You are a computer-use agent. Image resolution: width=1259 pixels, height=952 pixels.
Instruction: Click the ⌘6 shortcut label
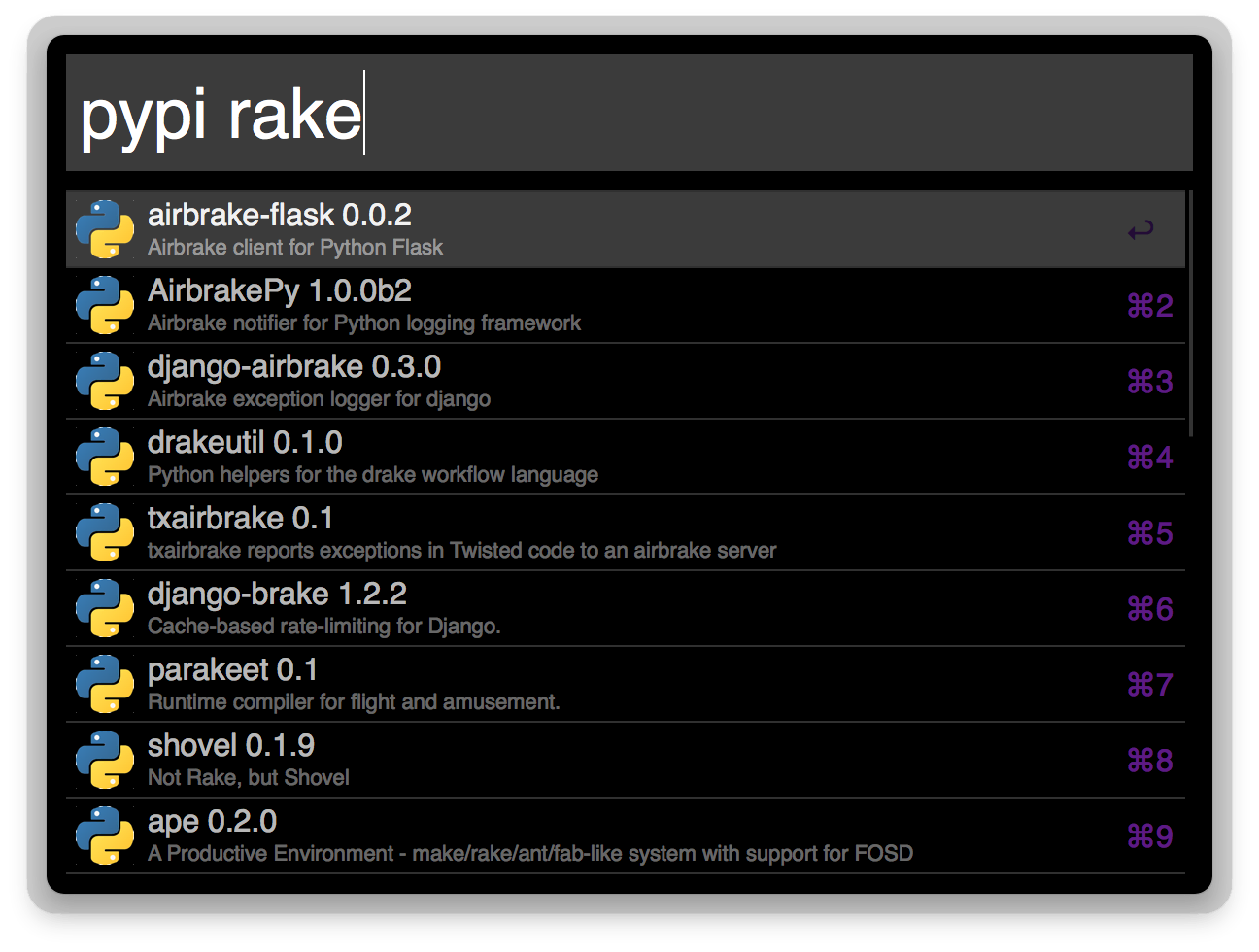[1150, 609]
